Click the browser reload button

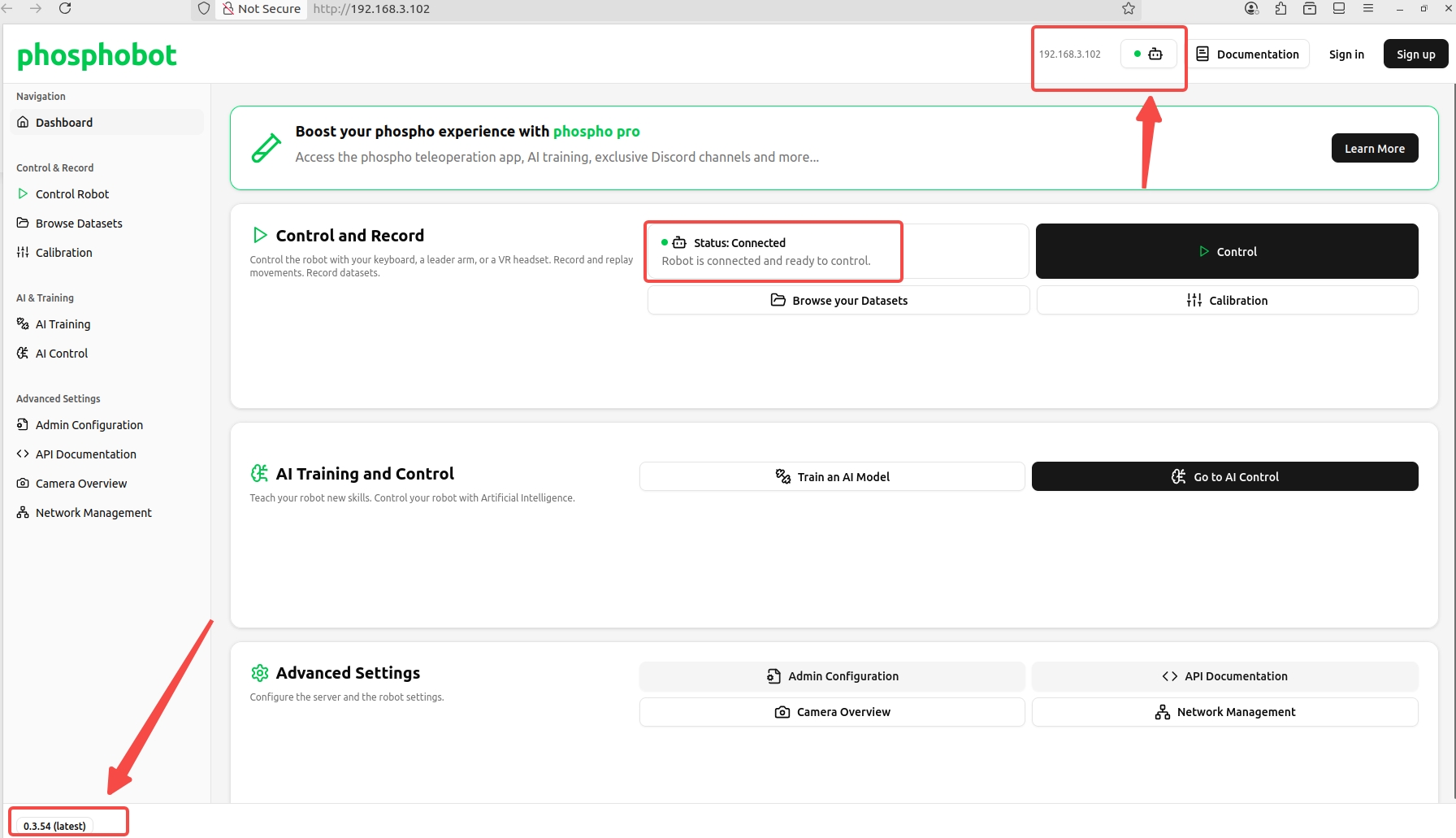(65, 8)
